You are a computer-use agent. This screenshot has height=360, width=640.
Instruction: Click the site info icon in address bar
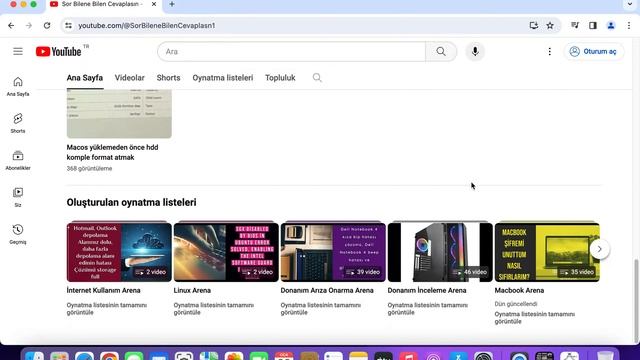pos(69,25)
